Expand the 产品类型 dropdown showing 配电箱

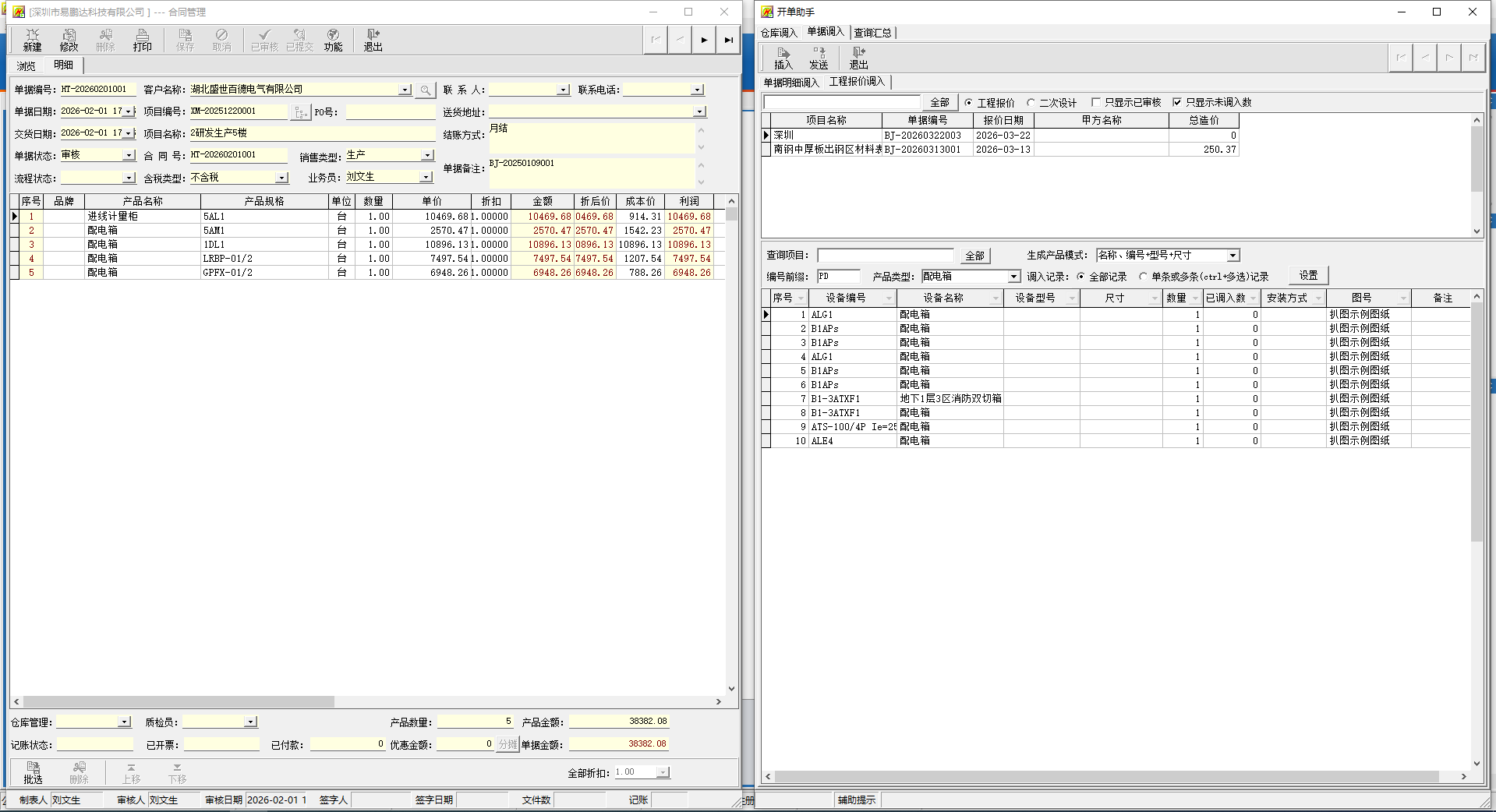click(x=1013, y=277)
